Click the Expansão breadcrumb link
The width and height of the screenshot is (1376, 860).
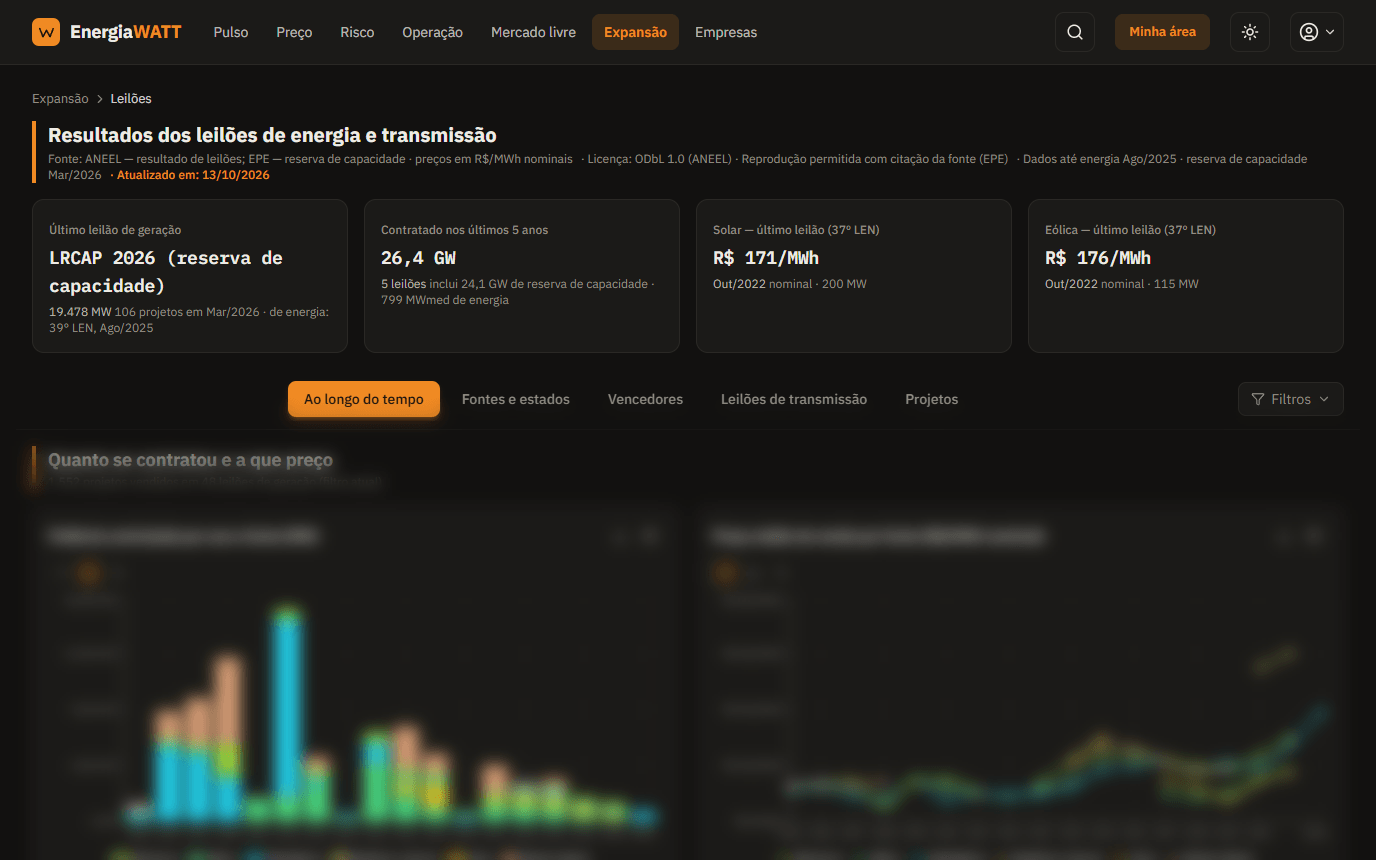pos(60,99)
